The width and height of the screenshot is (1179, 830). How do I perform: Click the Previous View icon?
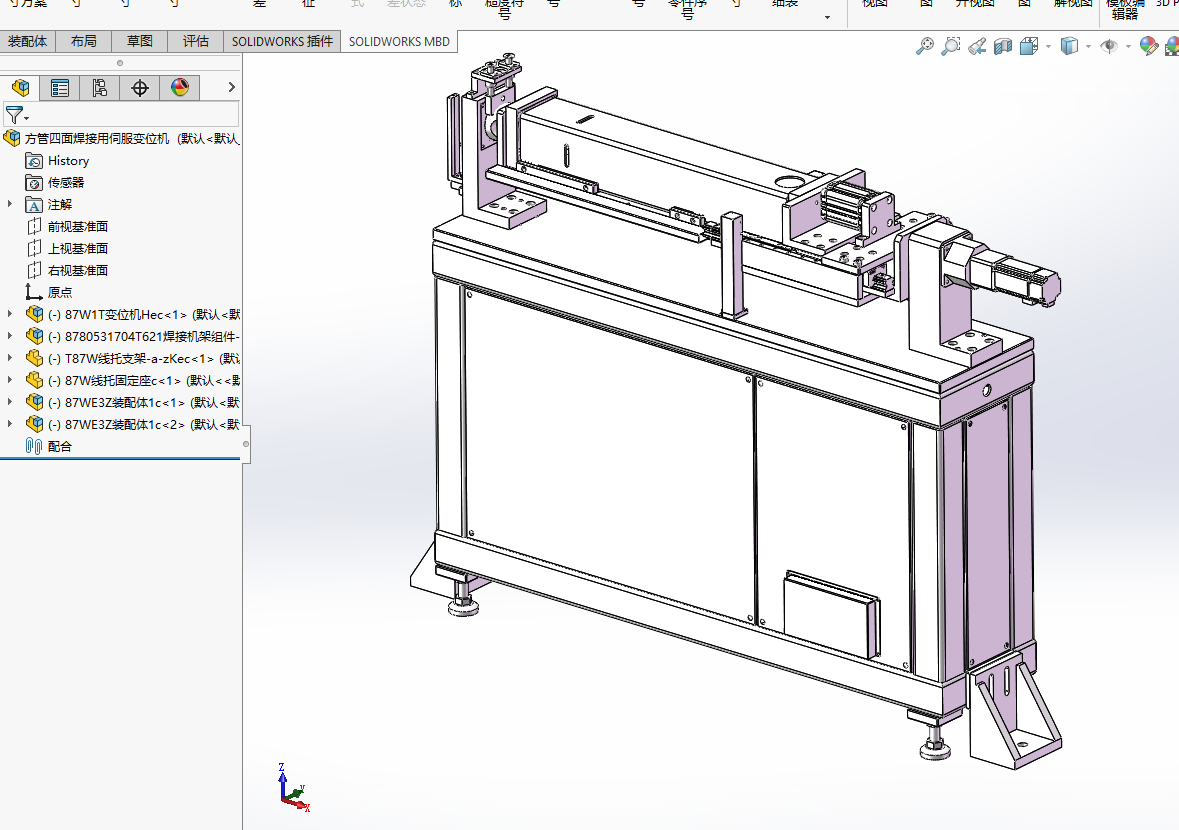(x=977, y=47)
